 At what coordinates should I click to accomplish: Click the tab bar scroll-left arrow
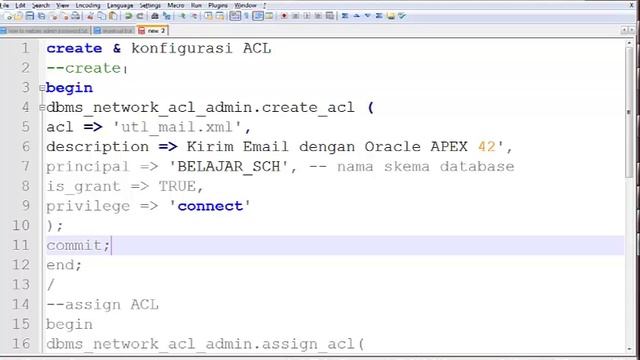[x=624, y=30]
